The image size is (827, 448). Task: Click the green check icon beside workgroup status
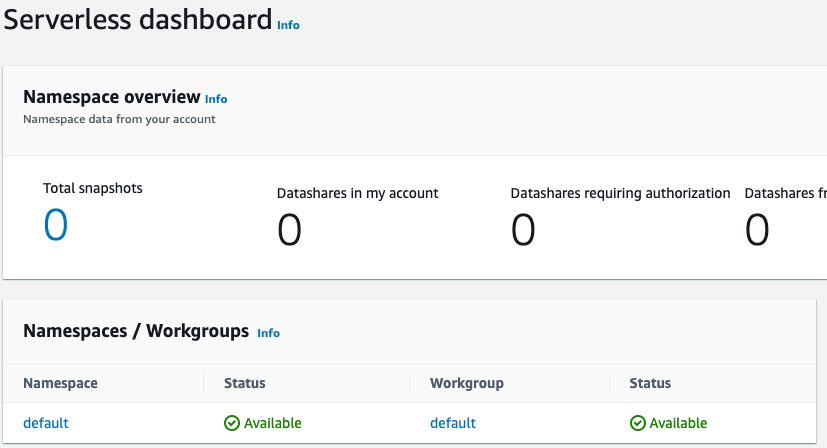coord(638,423)
